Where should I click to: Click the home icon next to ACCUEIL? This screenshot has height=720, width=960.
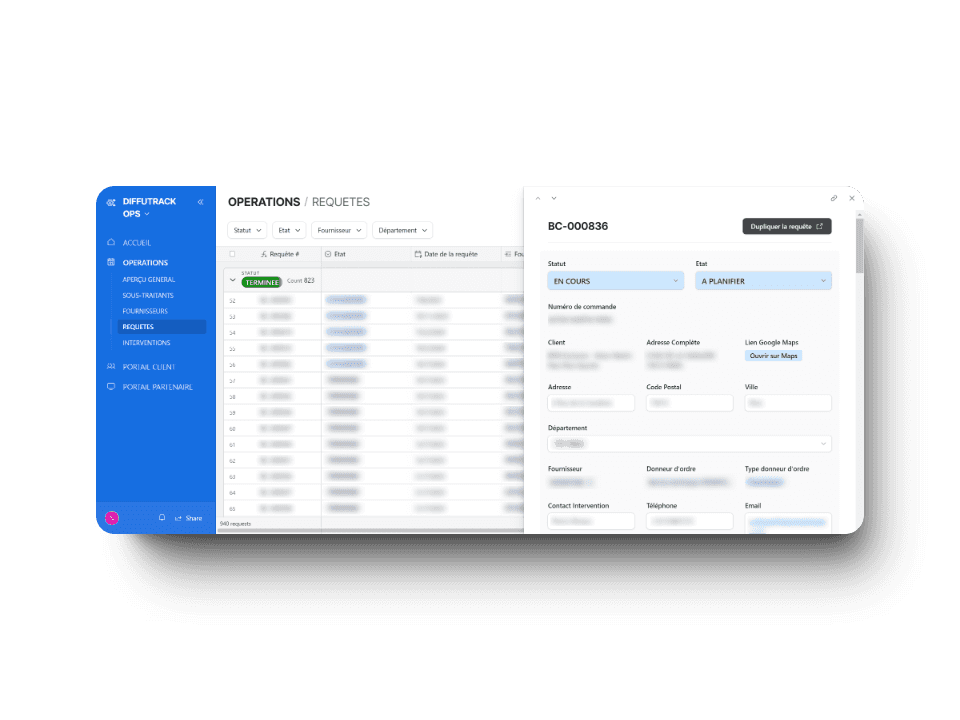coord(111,242)
